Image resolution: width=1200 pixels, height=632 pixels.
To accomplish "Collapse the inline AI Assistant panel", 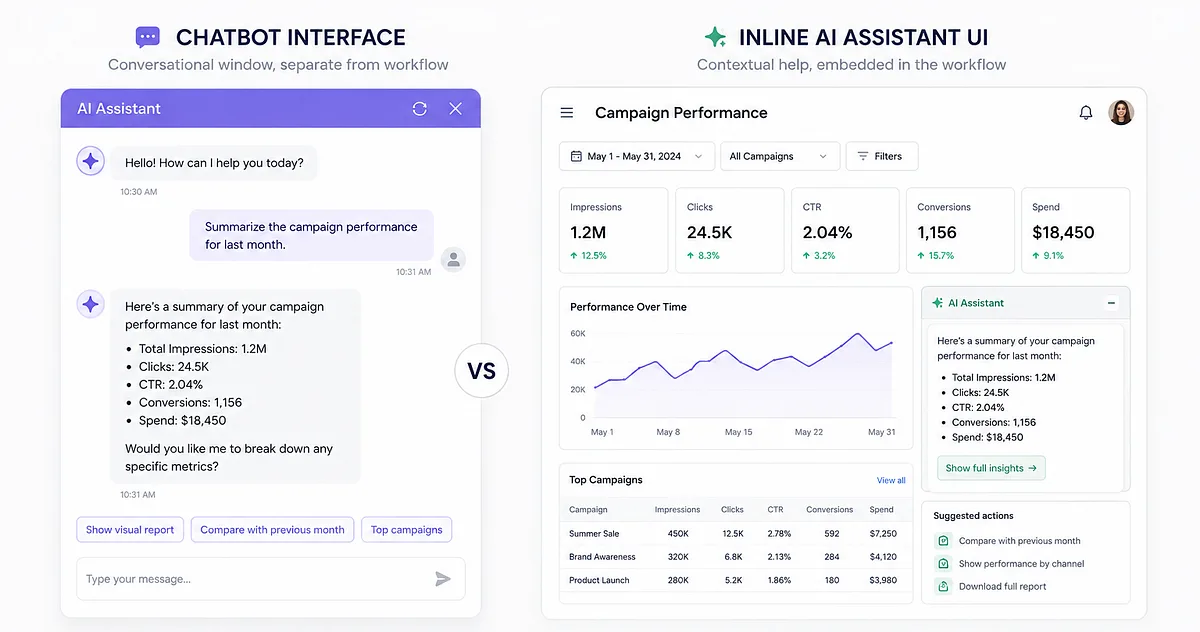I will pyautogui.click(x=1111, y=303).
